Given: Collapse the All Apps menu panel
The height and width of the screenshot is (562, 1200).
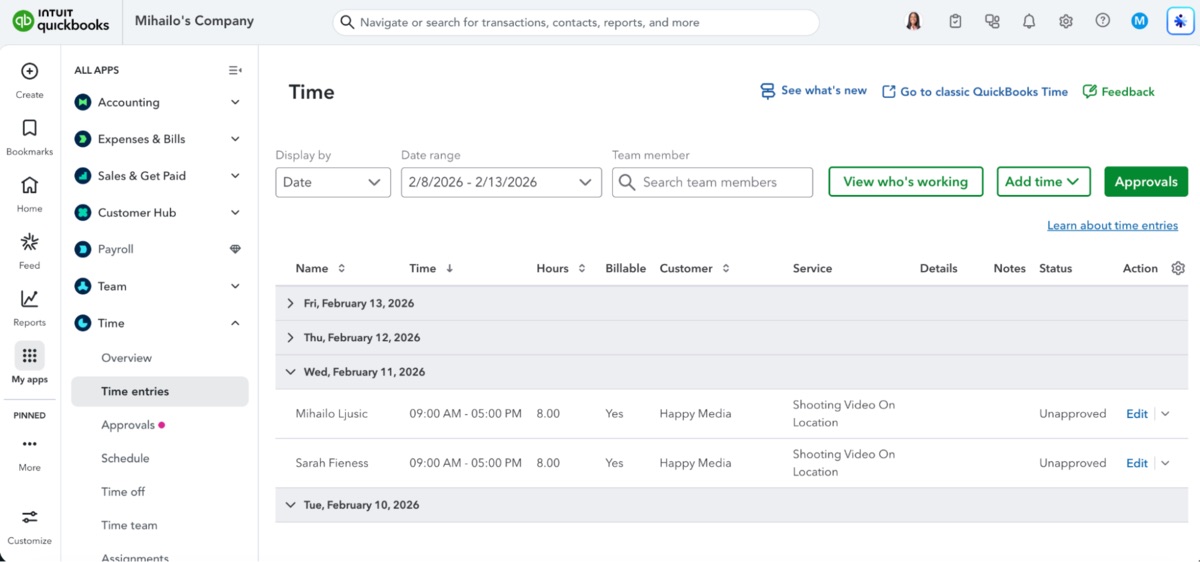Looking at the screenshot, I should pyautogui.click(x=235, y=70).
